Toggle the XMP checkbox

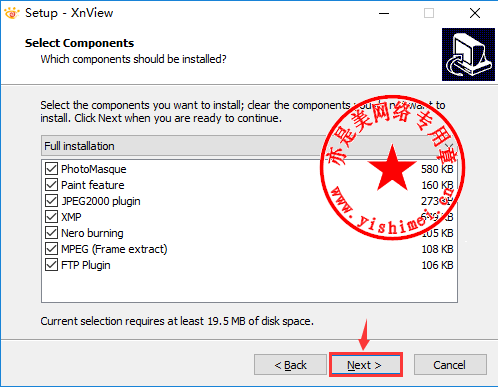51,217
